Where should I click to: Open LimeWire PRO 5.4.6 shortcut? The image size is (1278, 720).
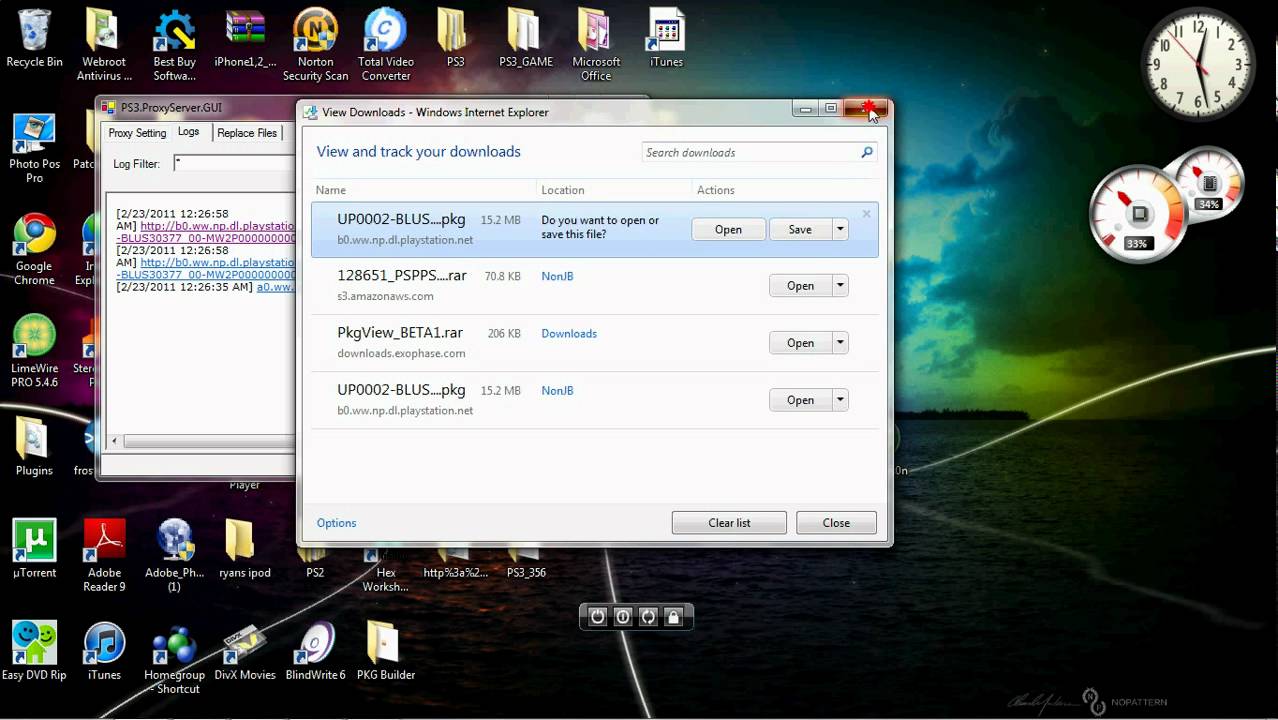[34, 351]
